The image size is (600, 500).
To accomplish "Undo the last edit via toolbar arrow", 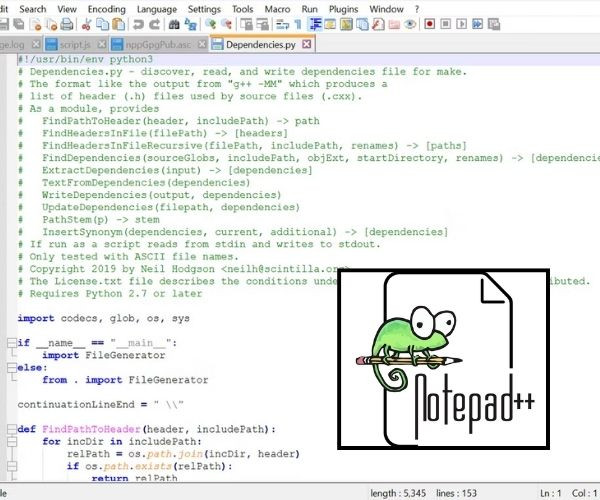I will [138, 24].
